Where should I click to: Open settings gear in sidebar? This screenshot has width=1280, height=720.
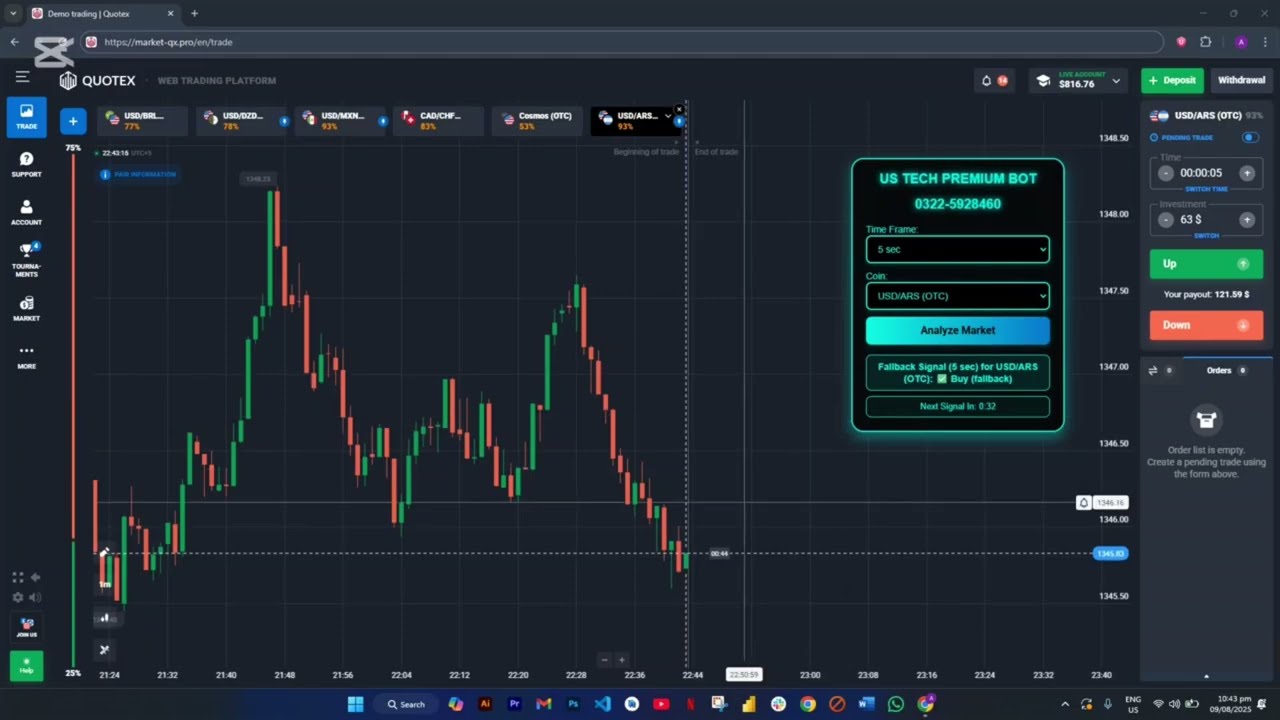click(x=17, y=597)
